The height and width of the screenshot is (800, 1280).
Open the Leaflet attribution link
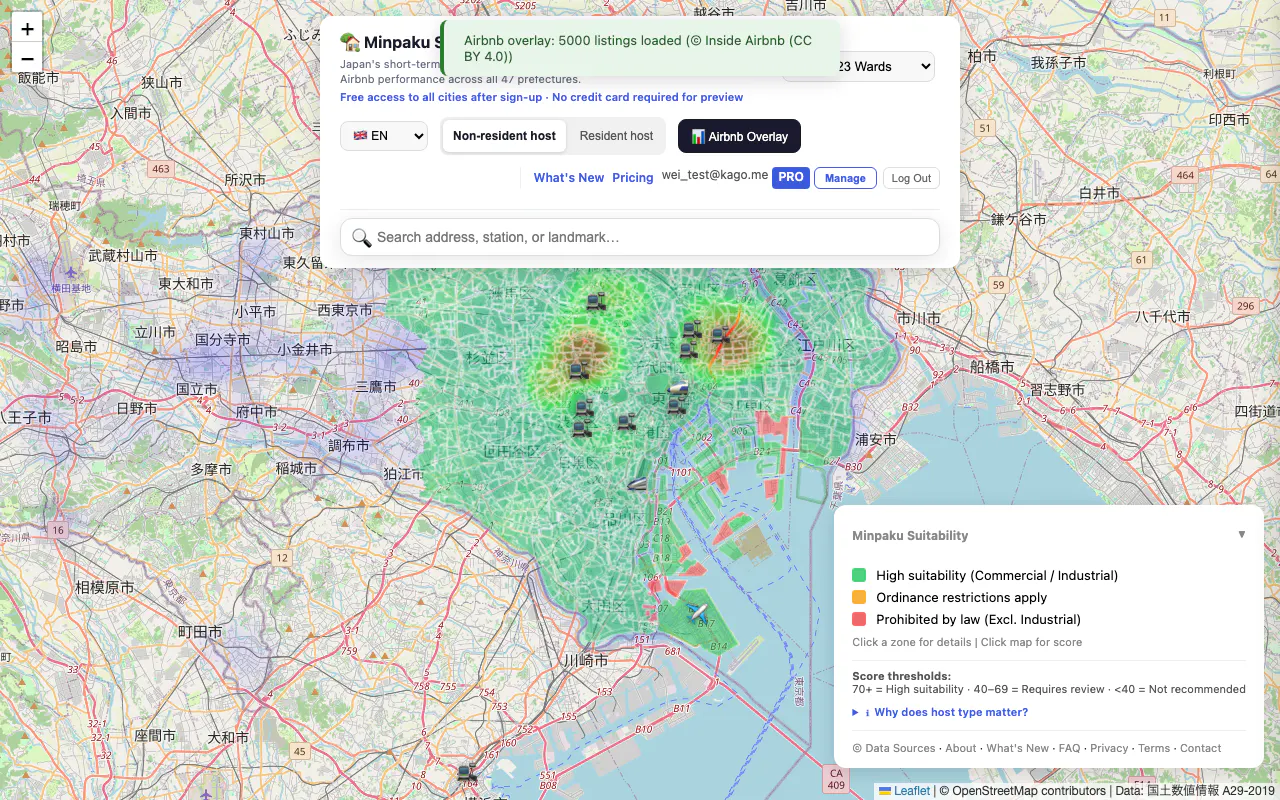[x=904, y=791]
